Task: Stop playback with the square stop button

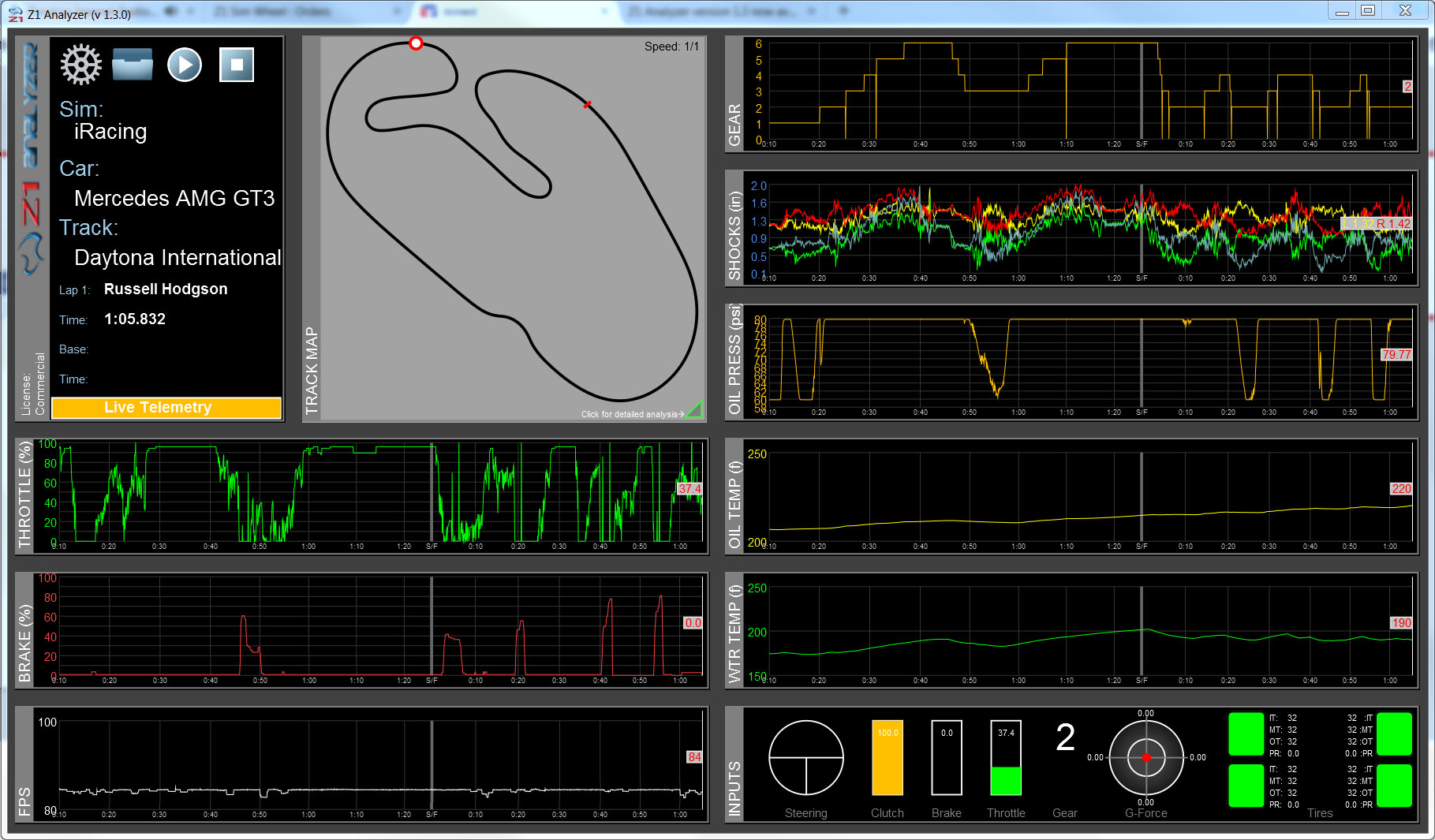Action: tap(237, 65)
